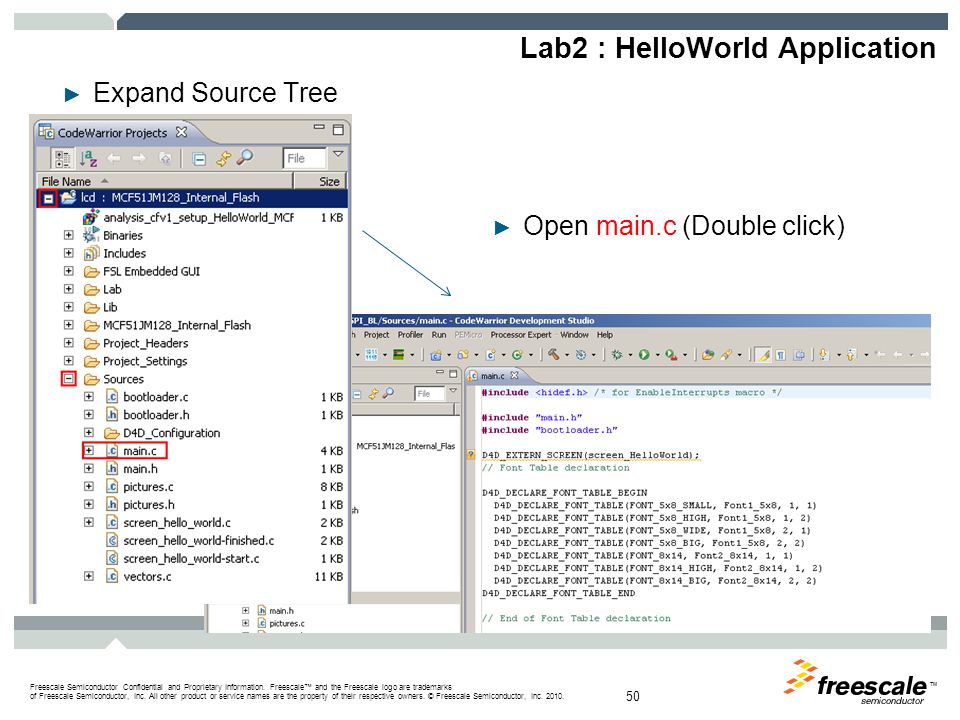Toggle Show Whitespace Characters pilcrow icon
The height and width of the screenshot is (720, 960).
pyautogui.click(x=781, y=354)
